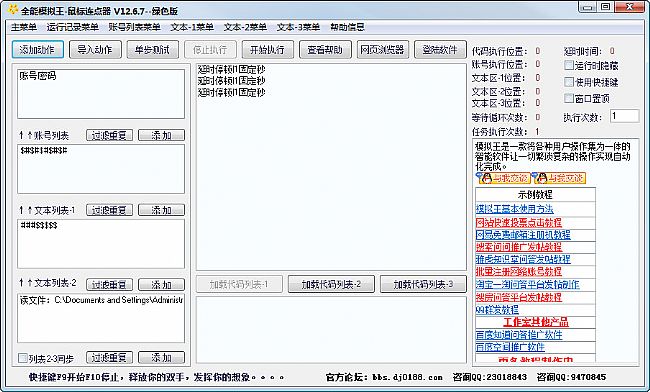This screenshot has width=650, height=392.
Task: Click into the 账号密码 text box
Action: click(x=101, y=94)
